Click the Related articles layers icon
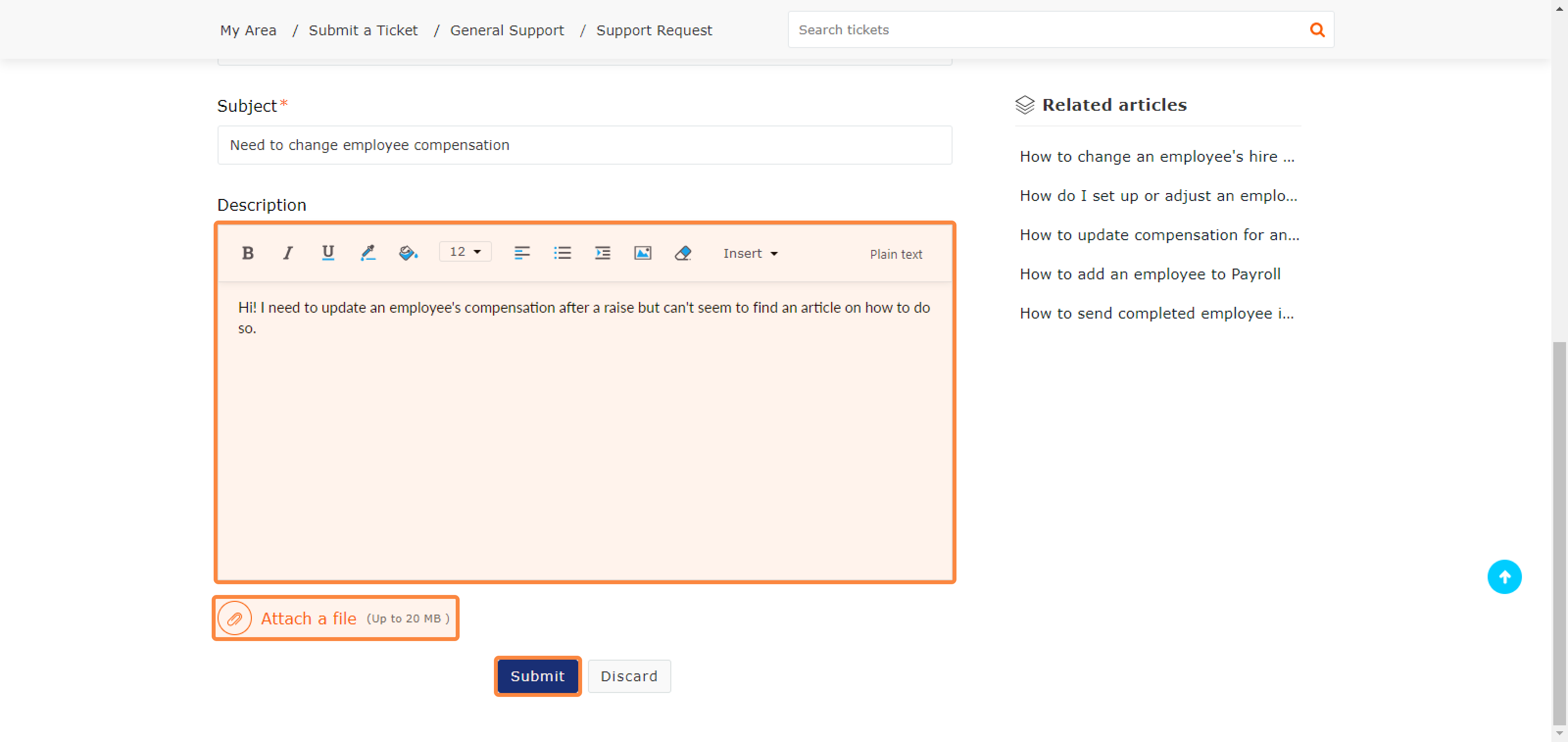Viewport: 1568px width, 742px height. (1025, 105)
